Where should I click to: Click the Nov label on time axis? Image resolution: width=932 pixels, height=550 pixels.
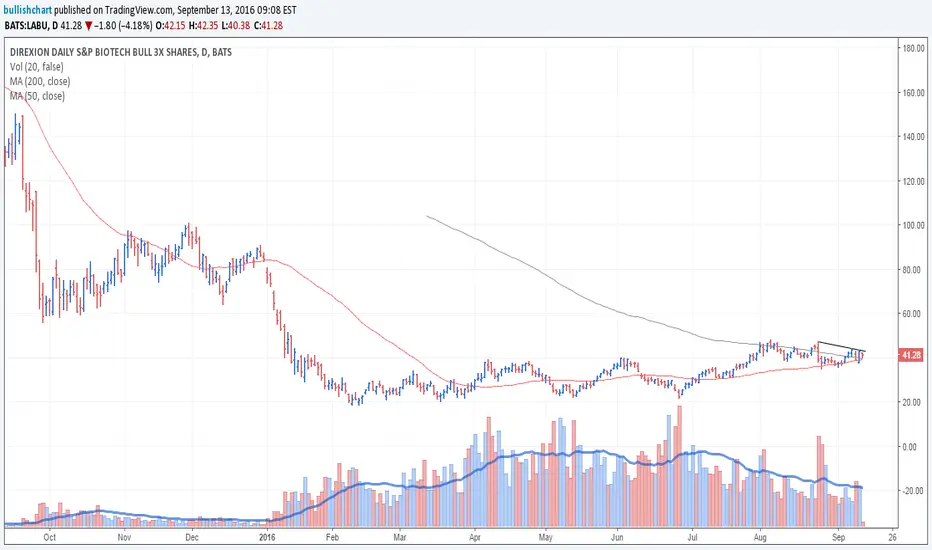coord(124,537)
